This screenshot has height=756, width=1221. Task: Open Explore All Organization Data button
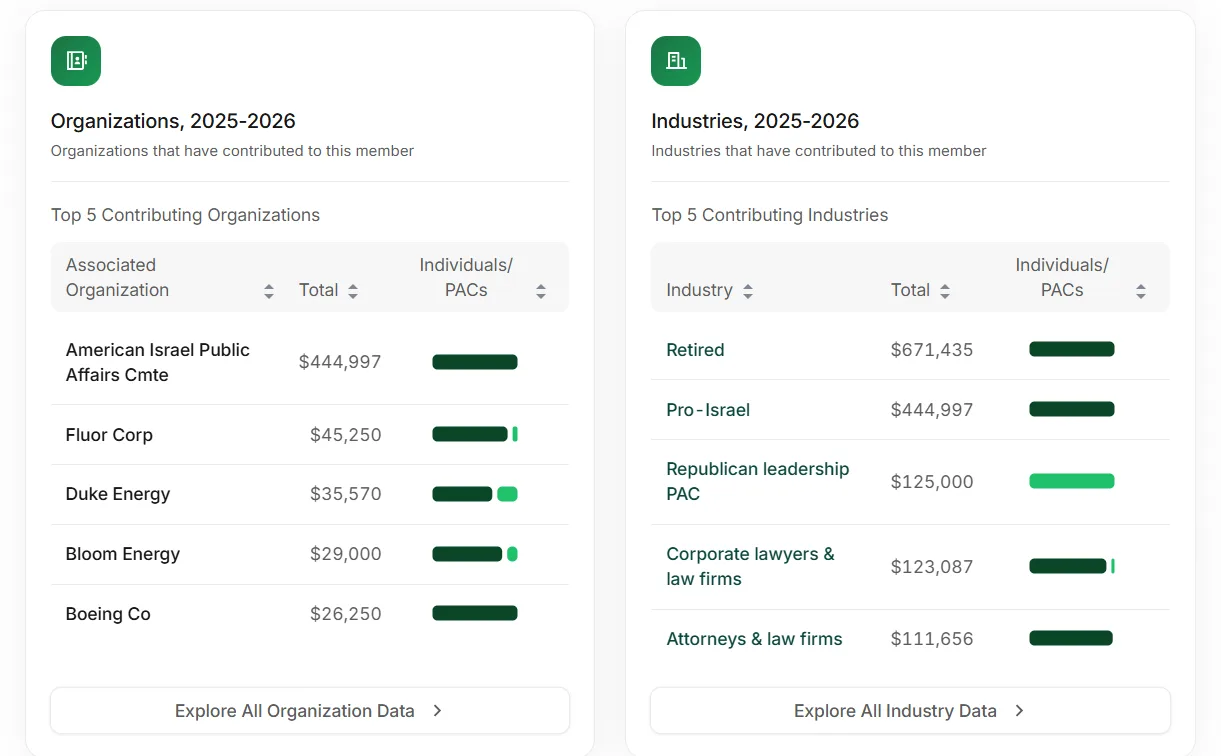pos(310,711)
